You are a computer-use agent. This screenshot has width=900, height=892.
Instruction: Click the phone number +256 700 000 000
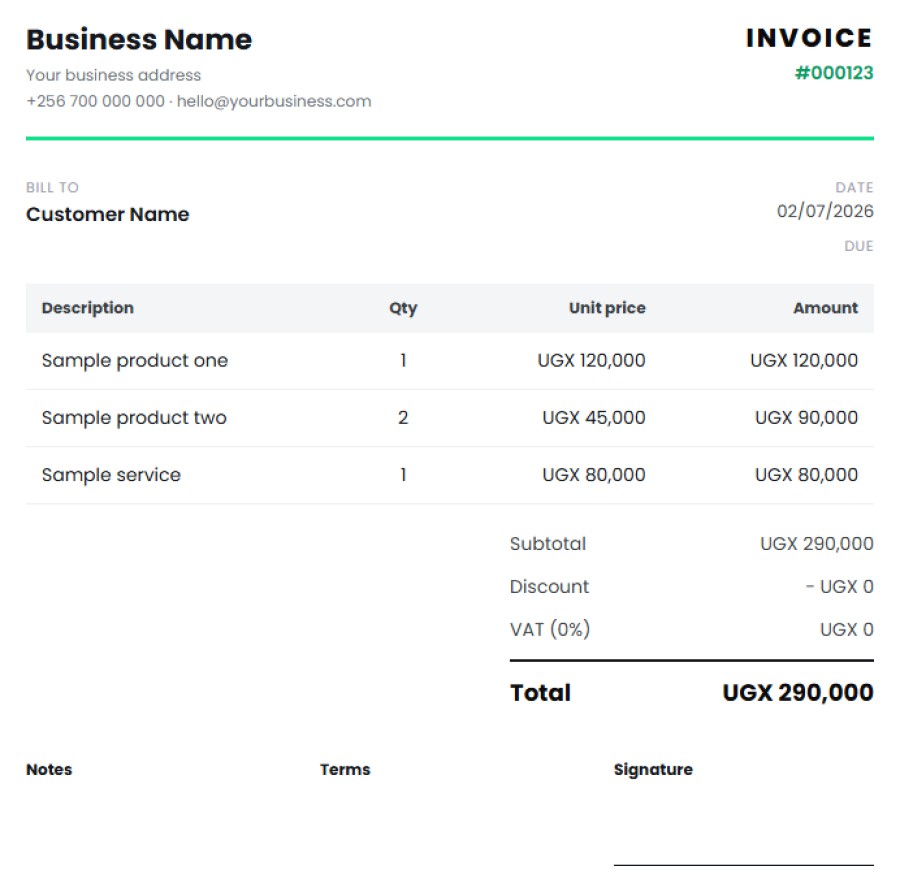(x=95, y=101)
